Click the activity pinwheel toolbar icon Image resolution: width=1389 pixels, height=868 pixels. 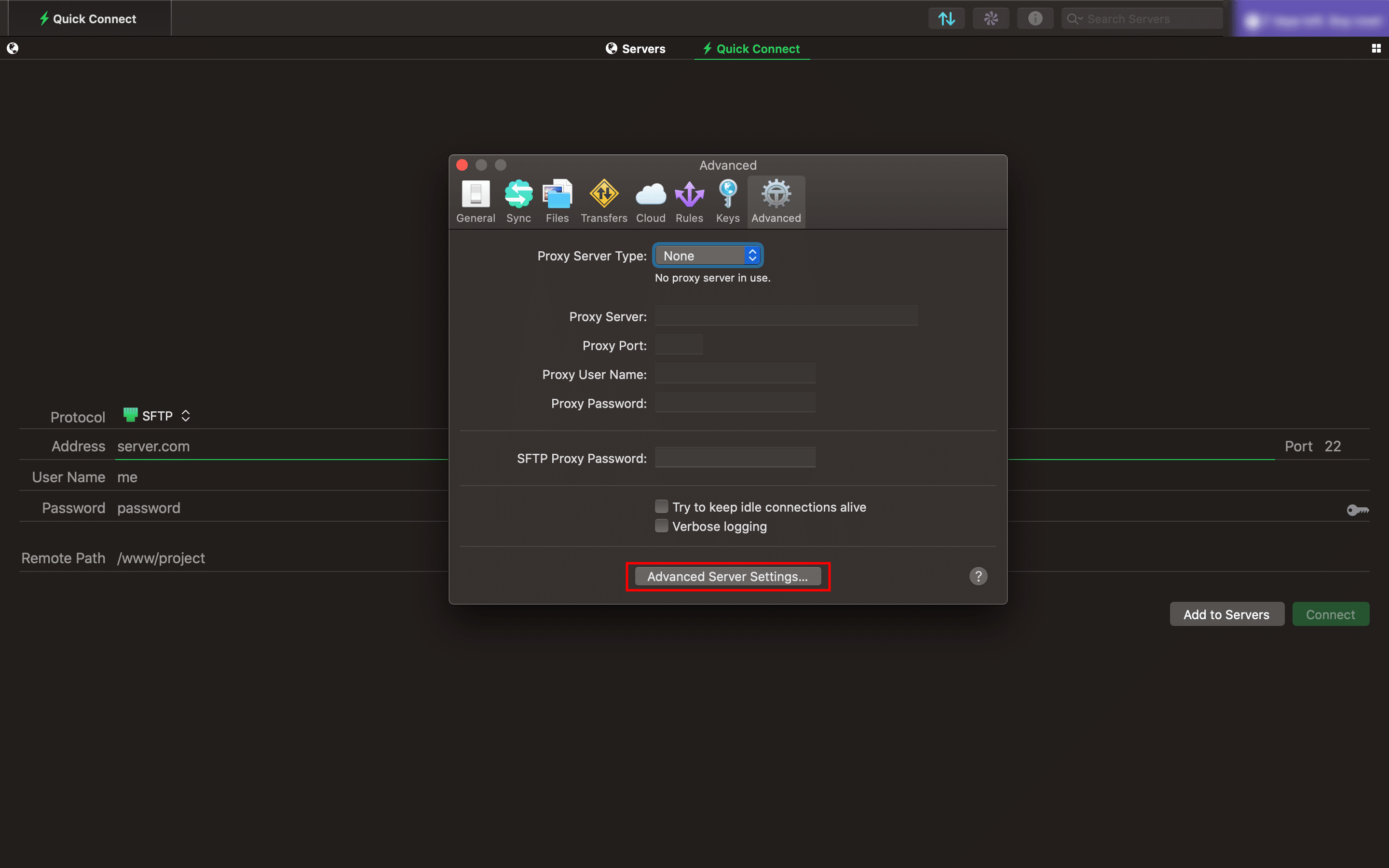click(991, 18)
